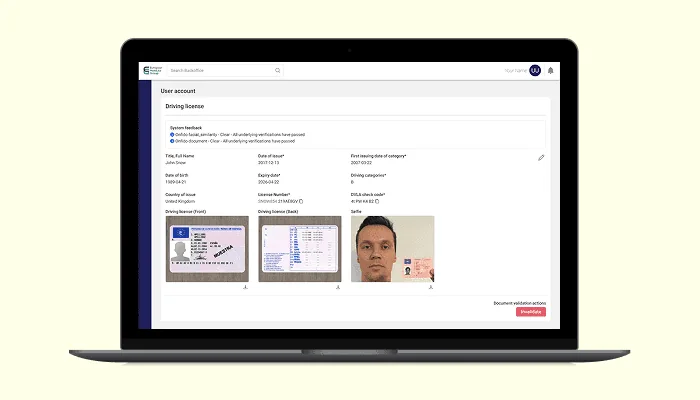Click the User account heading
700x400 pixels.
pyautogui.click(x=178, y=91)
